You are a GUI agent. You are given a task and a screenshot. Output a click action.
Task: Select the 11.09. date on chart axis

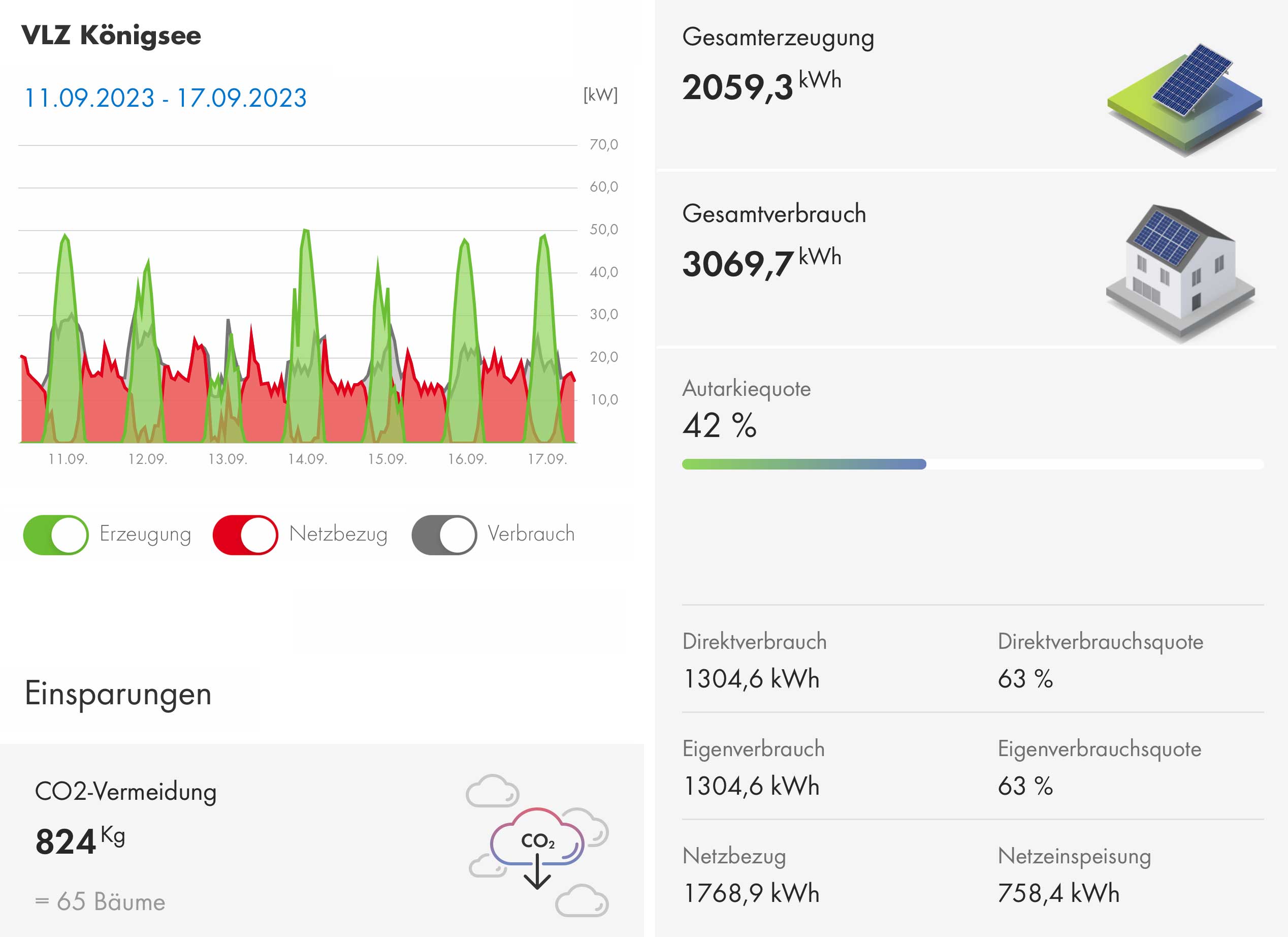[x=68, y=459]
